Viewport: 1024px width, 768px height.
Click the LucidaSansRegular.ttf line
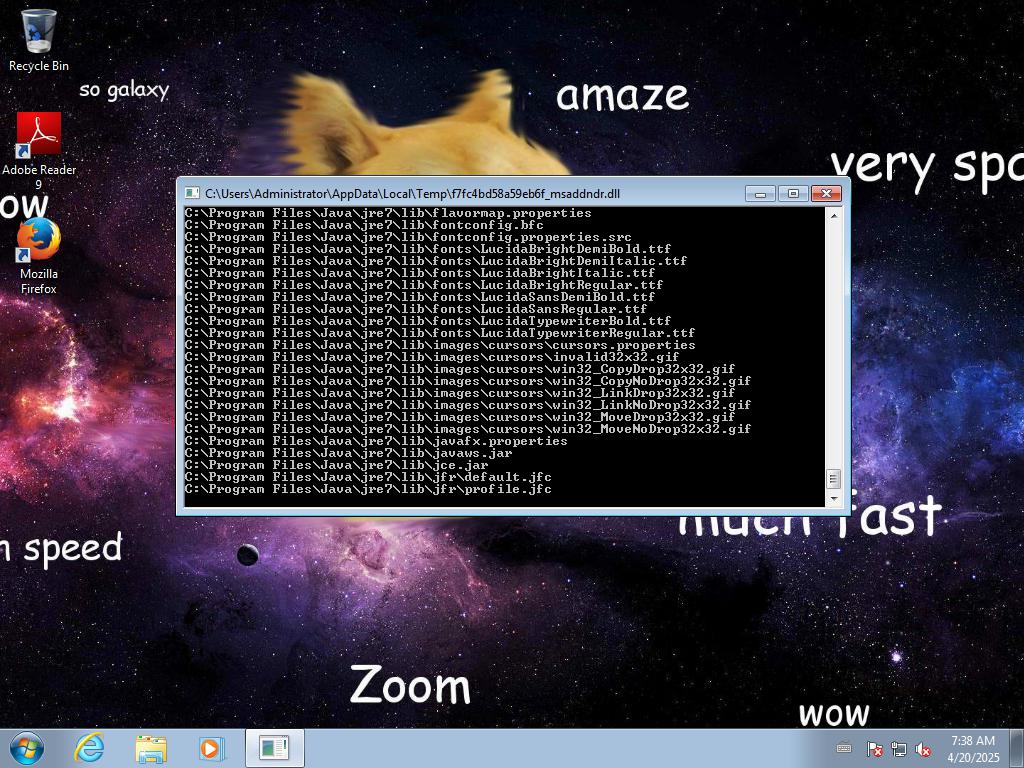tap(416, 309)
